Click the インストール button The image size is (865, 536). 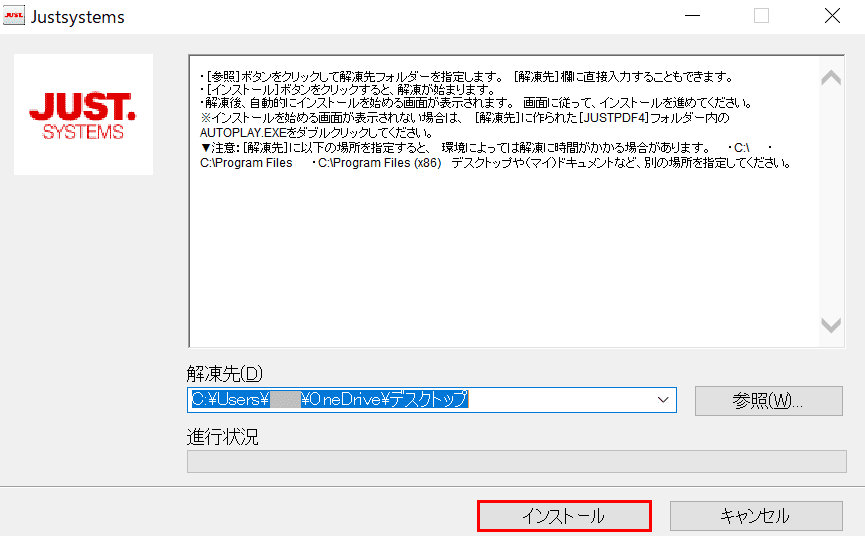coord(564,516)
